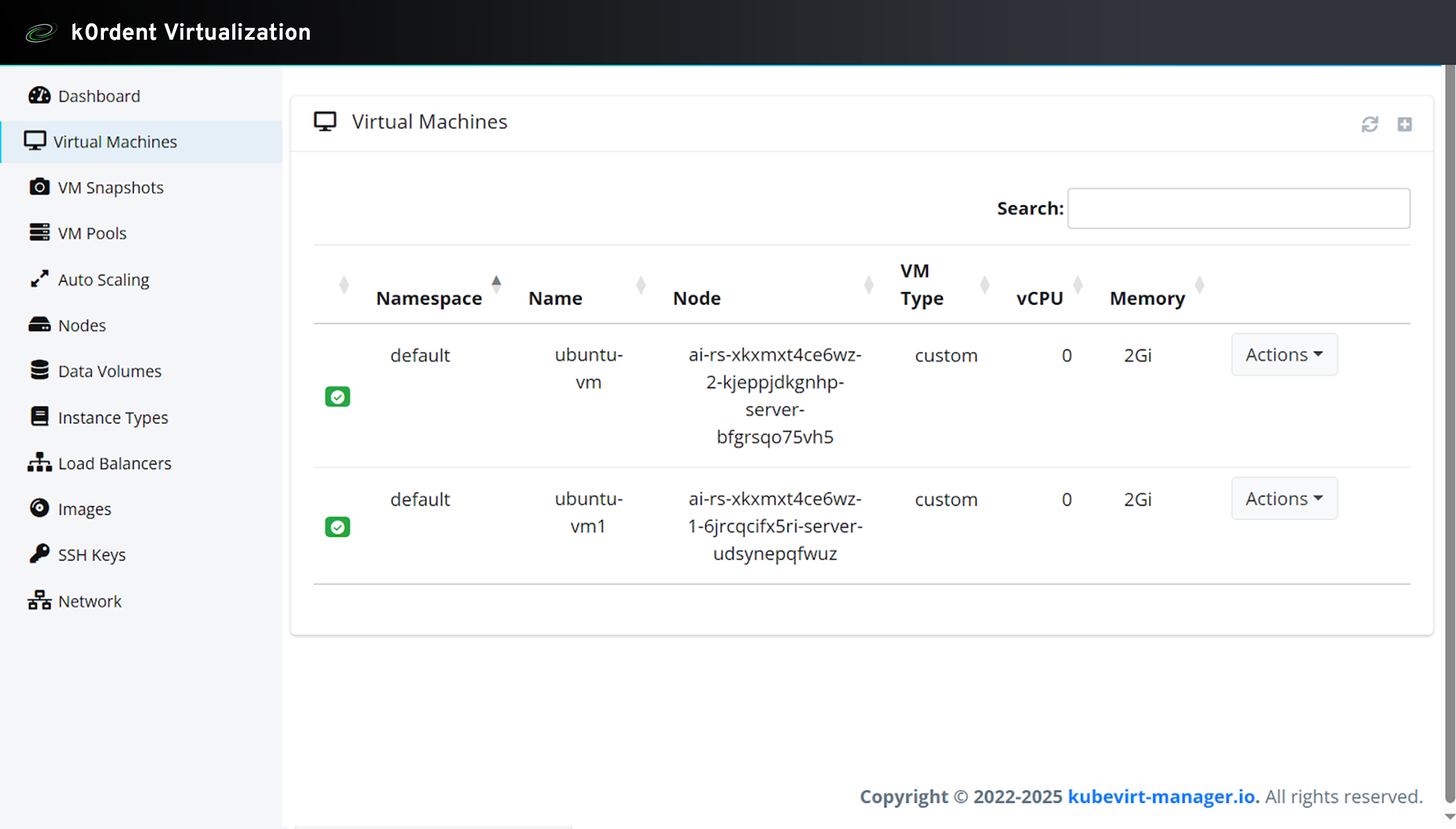
Task: Click the Data Volumes database icon
Action: 39,370
